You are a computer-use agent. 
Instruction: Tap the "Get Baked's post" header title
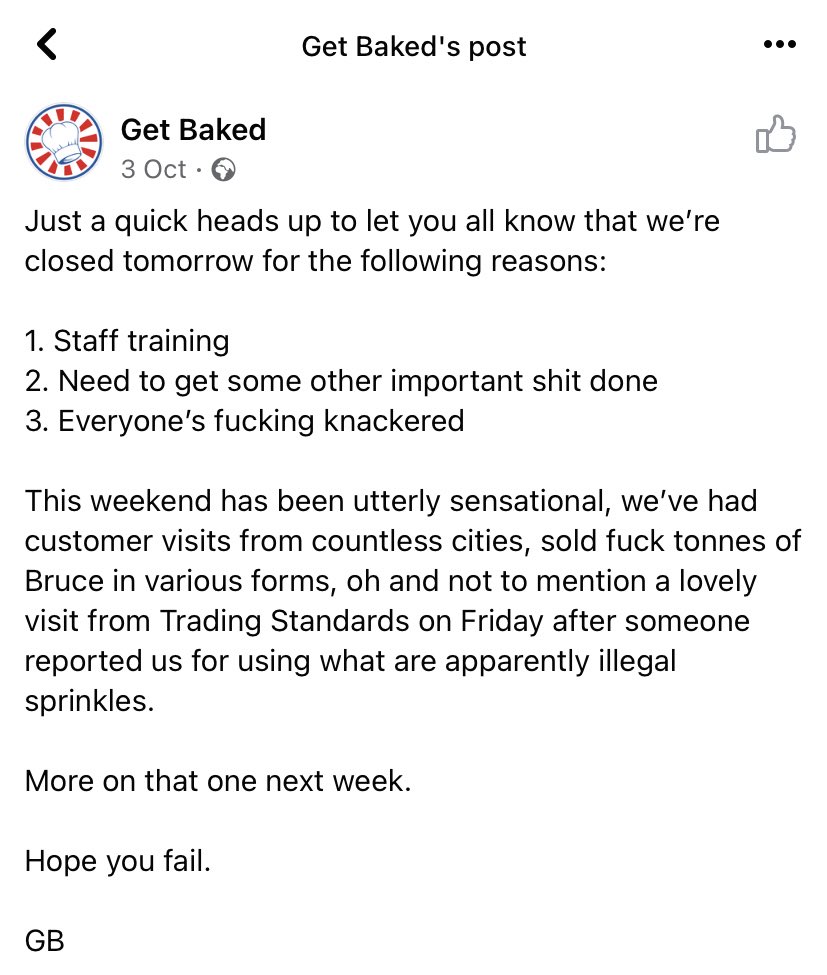click(x=413, y=46)
